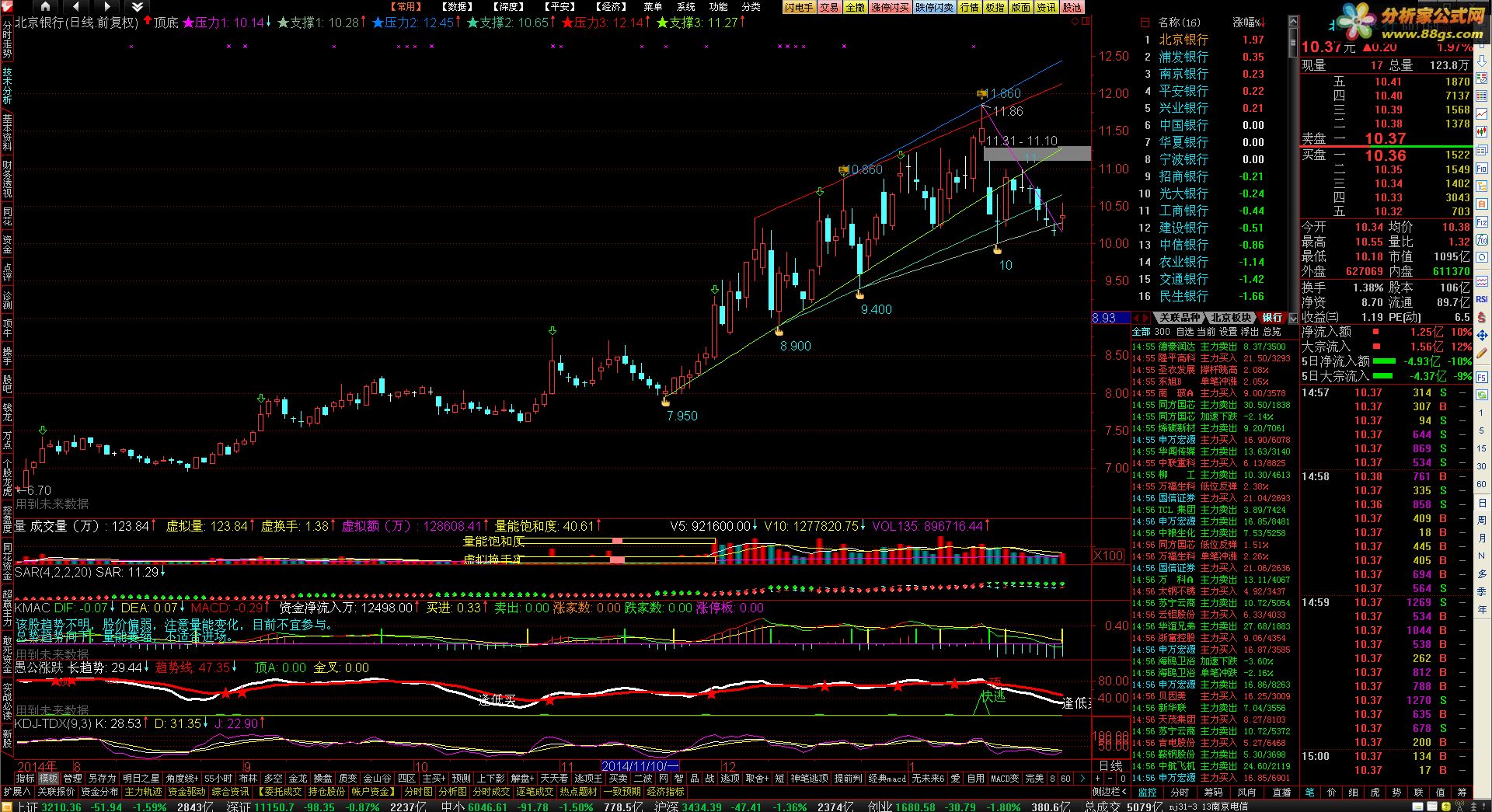Click the 全部 filter in the alerts panel
This screenshot has height=812, width=1492.
pyautogui.click(x=1141, y=332)
